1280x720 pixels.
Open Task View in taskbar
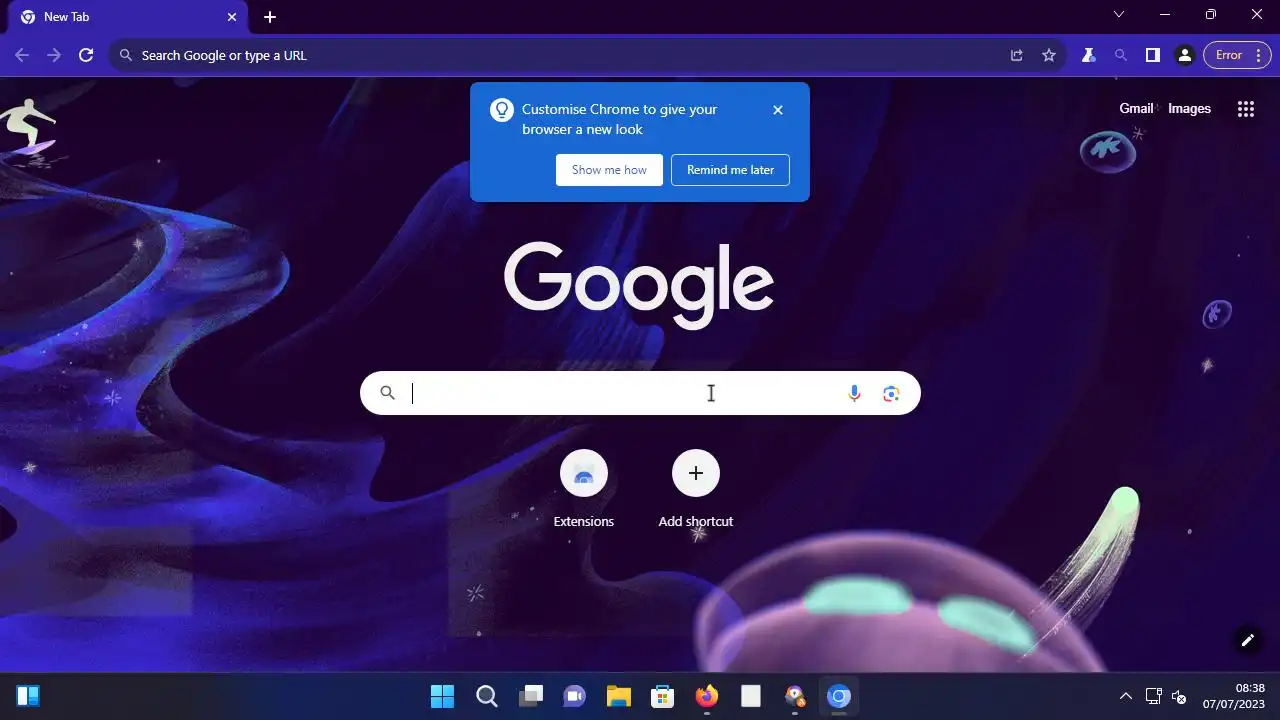point(530,696)
